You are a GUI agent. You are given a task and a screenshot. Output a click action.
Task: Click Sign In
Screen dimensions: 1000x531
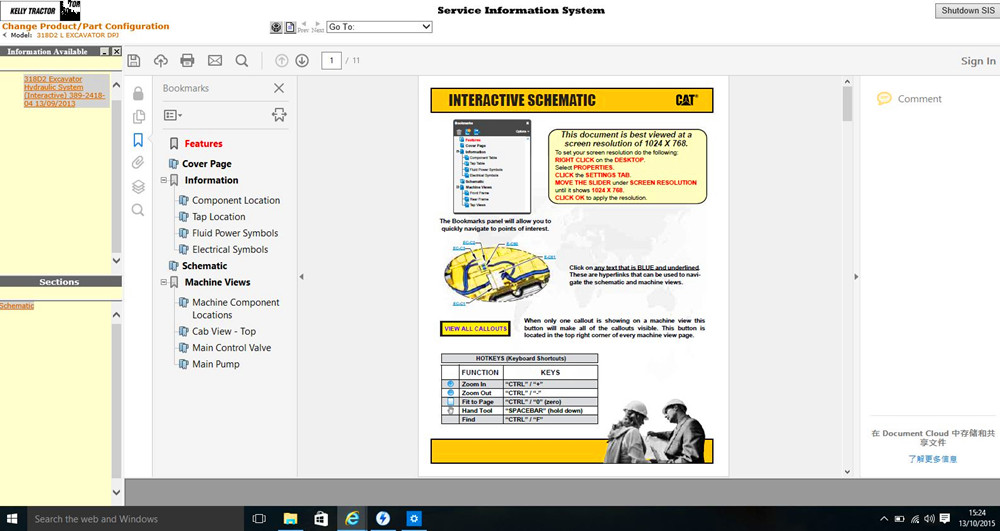[978, 61]
